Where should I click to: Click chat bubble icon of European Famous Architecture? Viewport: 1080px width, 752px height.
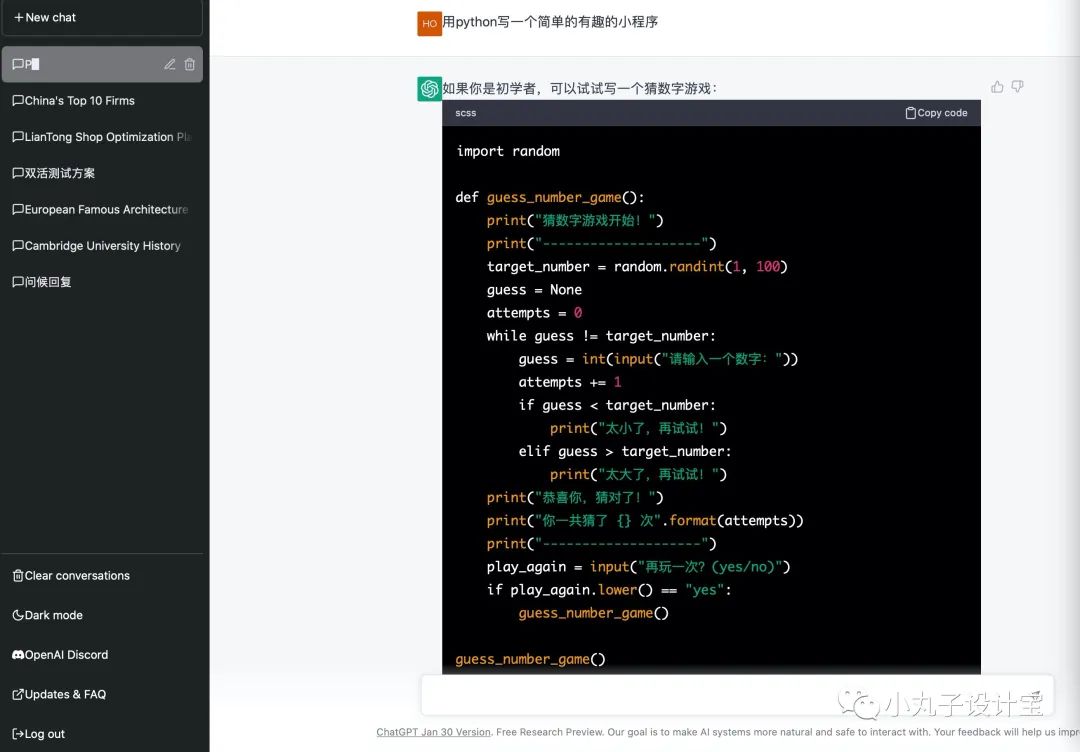click(18, 209)
